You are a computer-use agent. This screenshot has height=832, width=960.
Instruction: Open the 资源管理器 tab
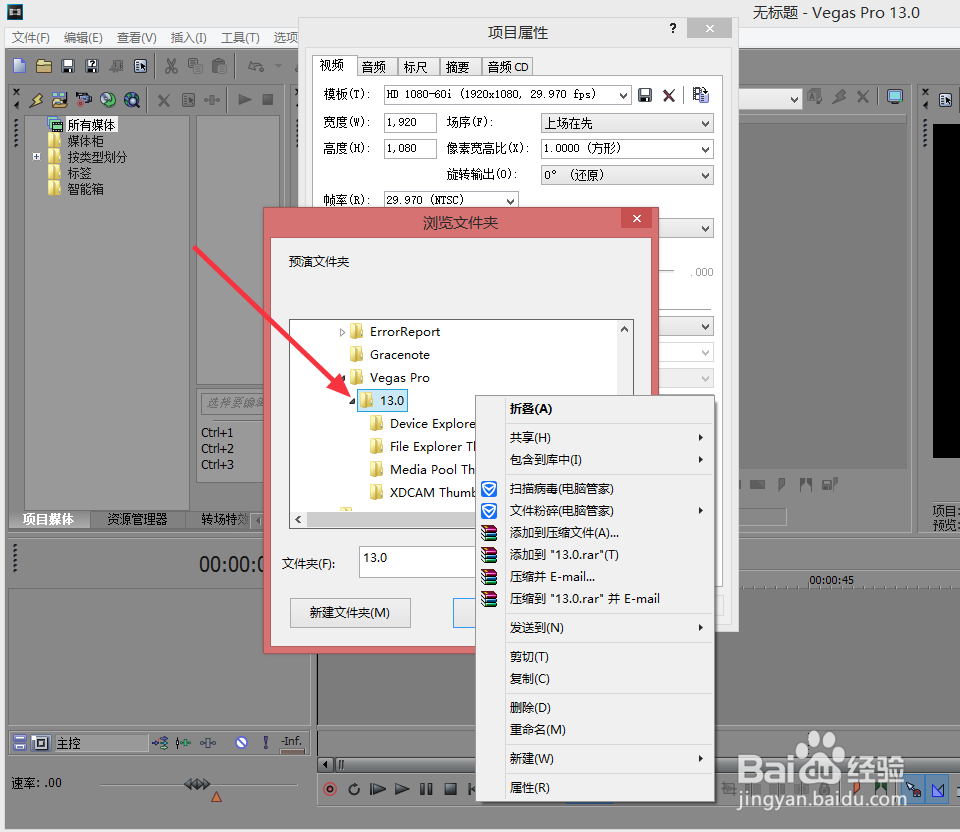pos(137,519)
